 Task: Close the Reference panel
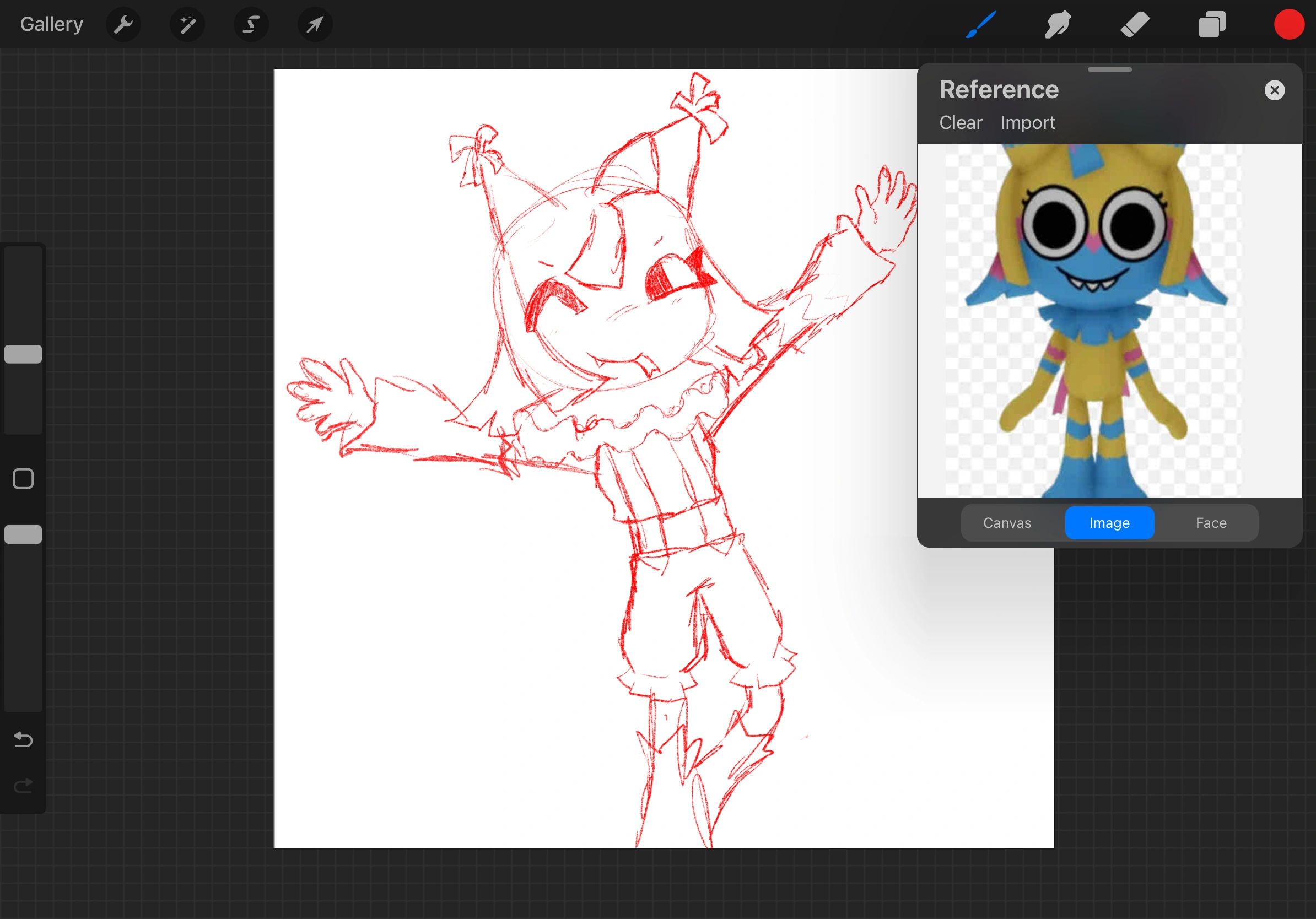pyautogui.click(x=1274, y=90)
